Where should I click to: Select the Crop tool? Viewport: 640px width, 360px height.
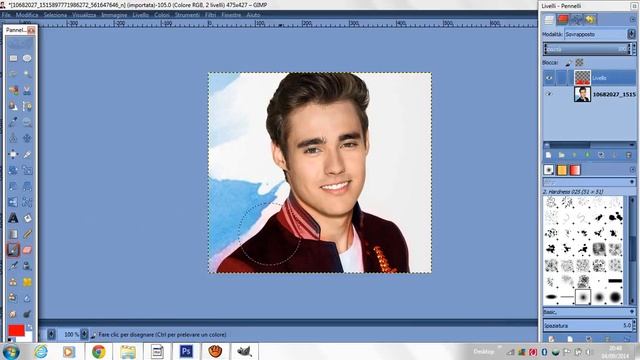click(x=27, y=154)
